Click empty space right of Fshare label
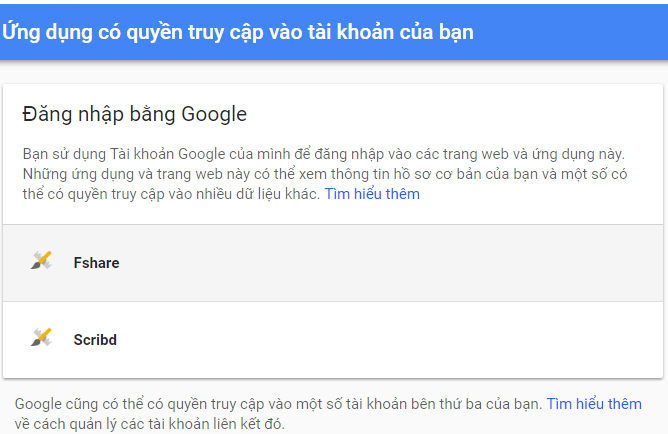The height and width of the screenshot is (434, 668). coord(400,263)
